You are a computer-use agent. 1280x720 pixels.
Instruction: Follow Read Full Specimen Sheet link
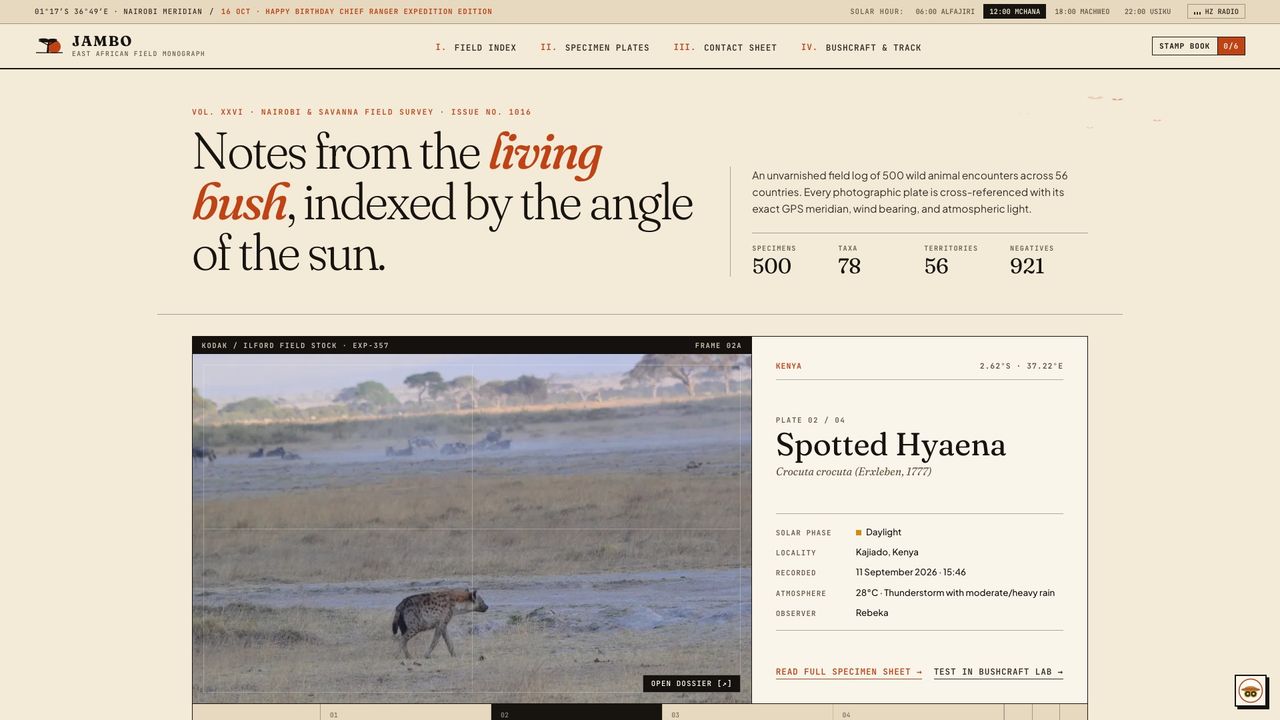tap(849, 672)
